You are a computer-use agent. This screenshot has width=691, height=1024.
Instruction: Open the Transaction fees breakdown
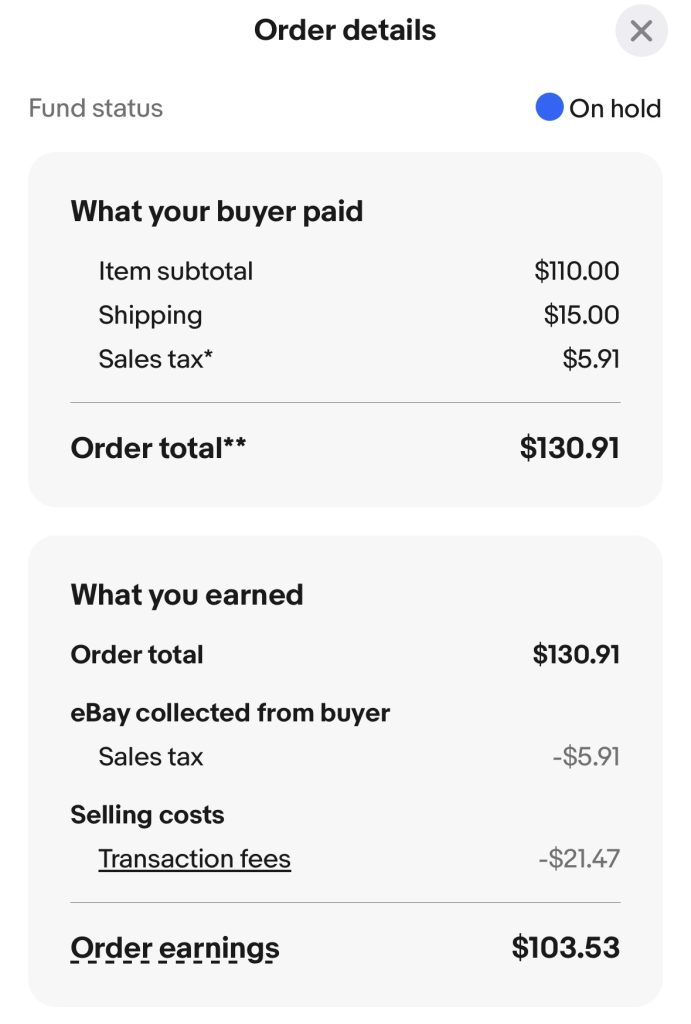194,858
